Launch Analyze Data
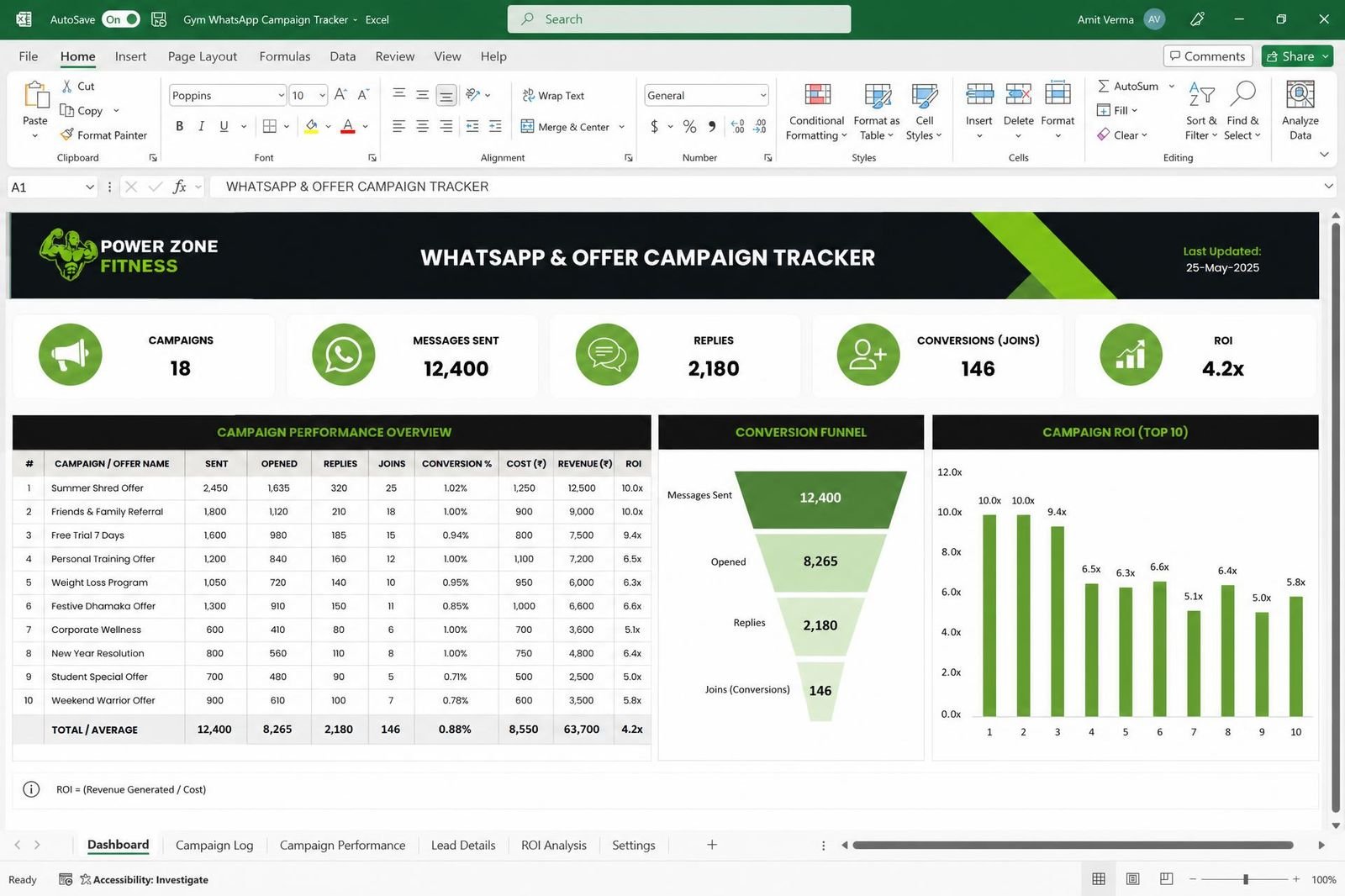Viewport: 1345px width, 896px height. point(1300,112)
